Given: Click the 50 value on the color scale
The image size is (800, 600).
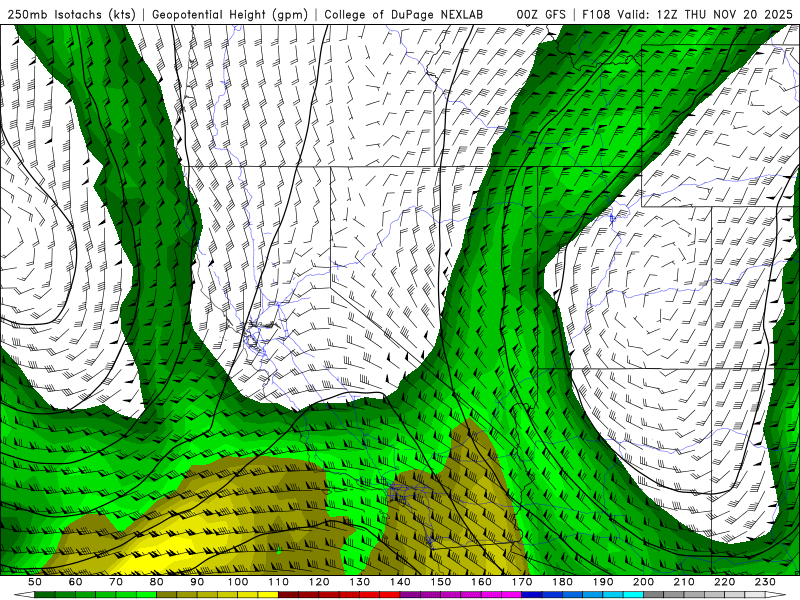Looking at the screenshot, I should click(35, 582).
